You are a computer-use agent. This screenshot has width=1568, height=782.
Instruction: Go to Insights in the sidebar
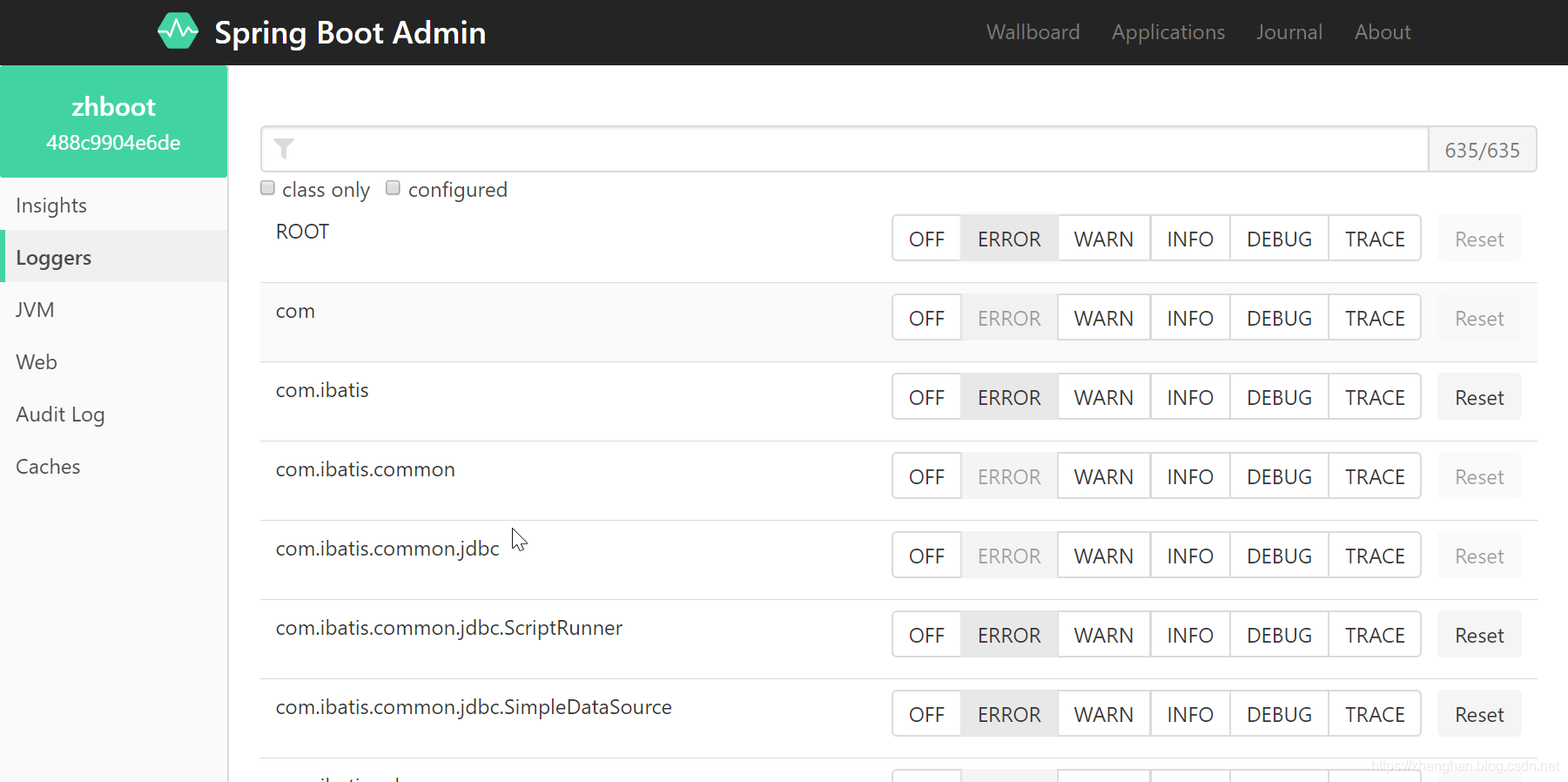(114, 206)
